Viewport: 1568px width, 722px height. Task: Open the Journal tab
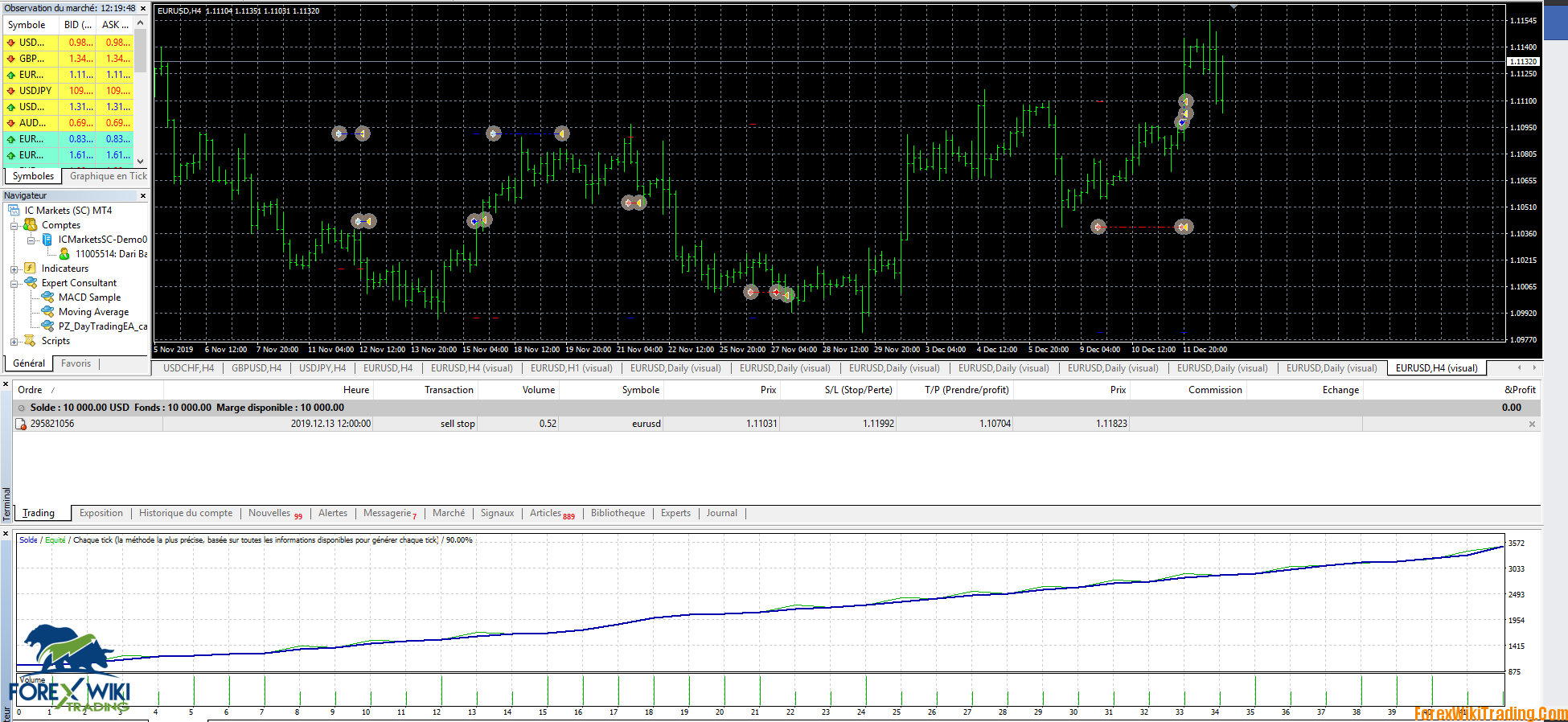click(722, 513)
